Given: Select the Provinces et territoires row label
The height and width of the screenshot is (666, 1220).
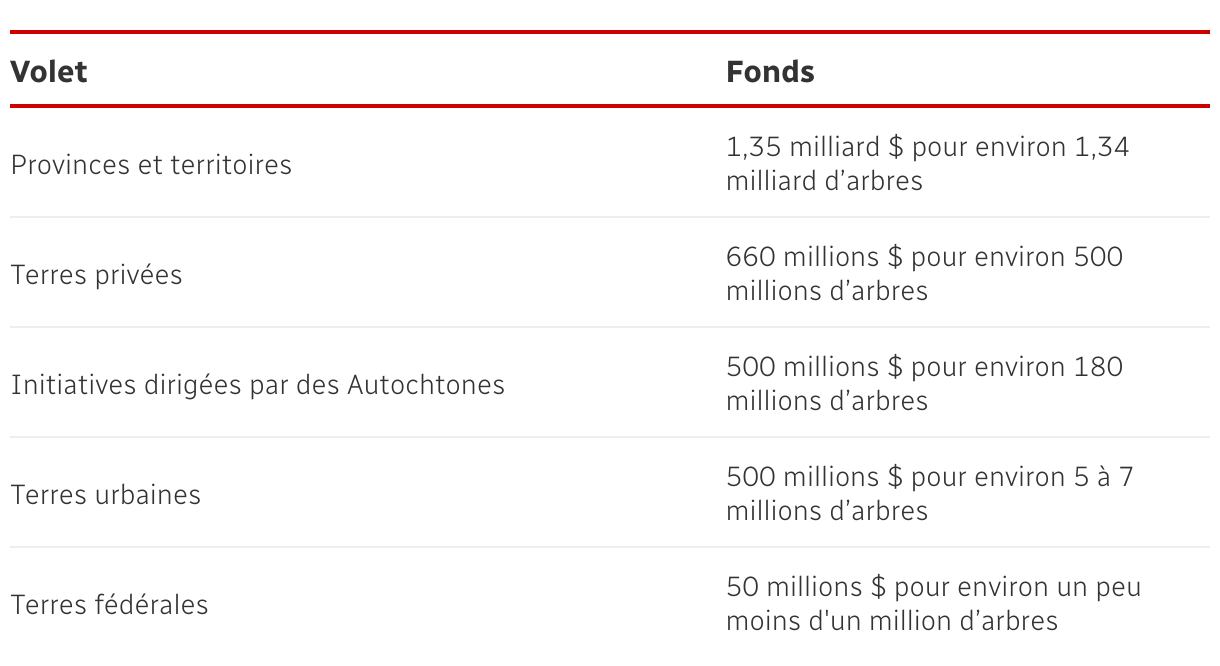Looking at the screenshot, I should pyautogui.click(x=151, y=164).
